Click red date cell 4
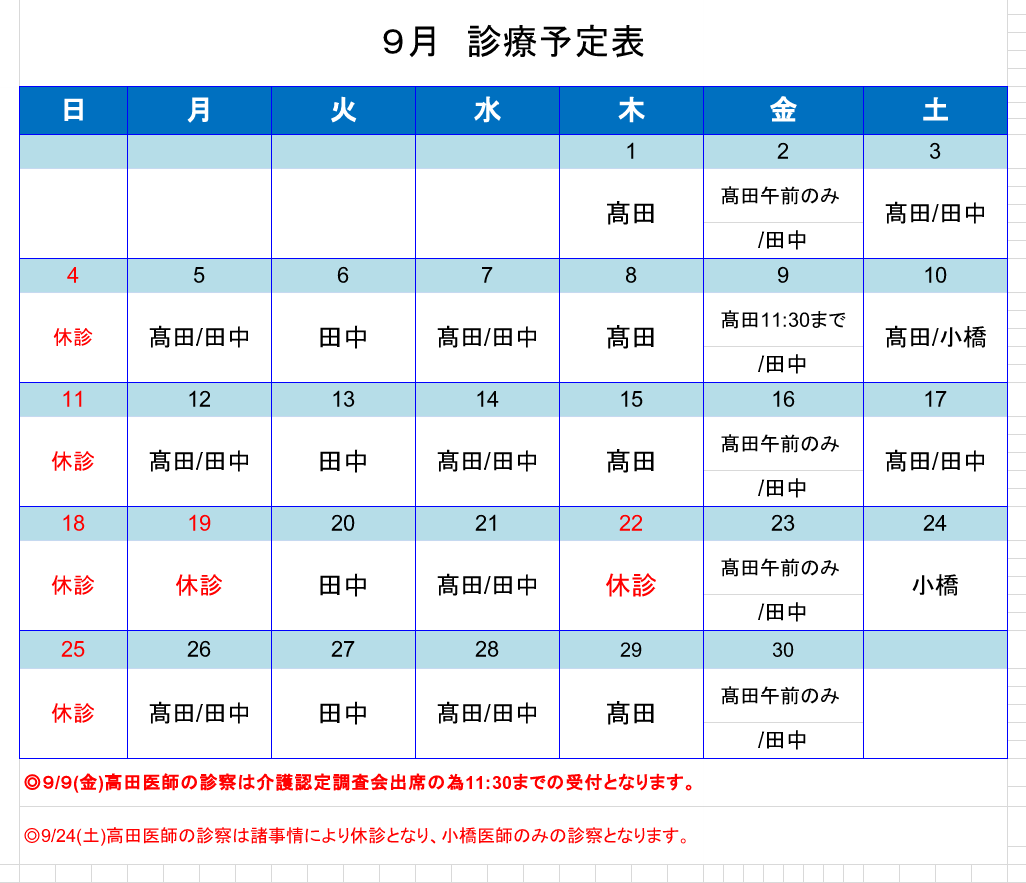The width and height of the screenshot is (1026, 883). (73, 276)
